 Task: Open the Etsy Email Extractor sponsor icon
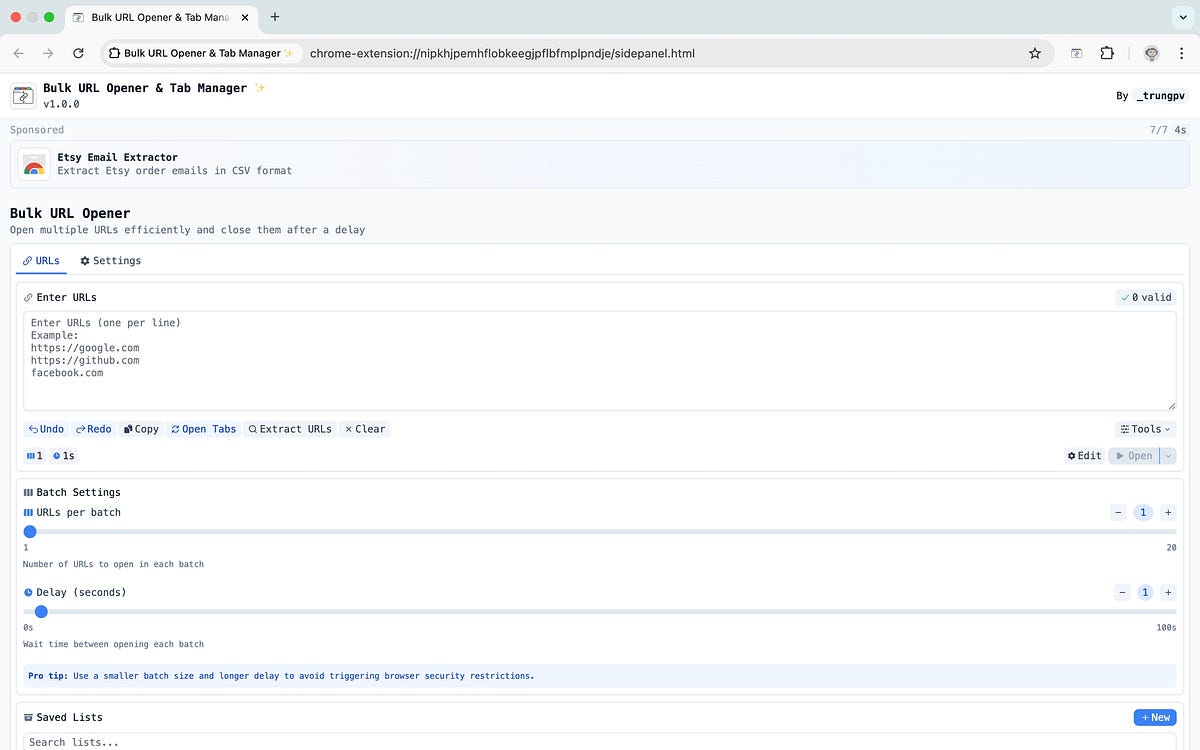33,163
